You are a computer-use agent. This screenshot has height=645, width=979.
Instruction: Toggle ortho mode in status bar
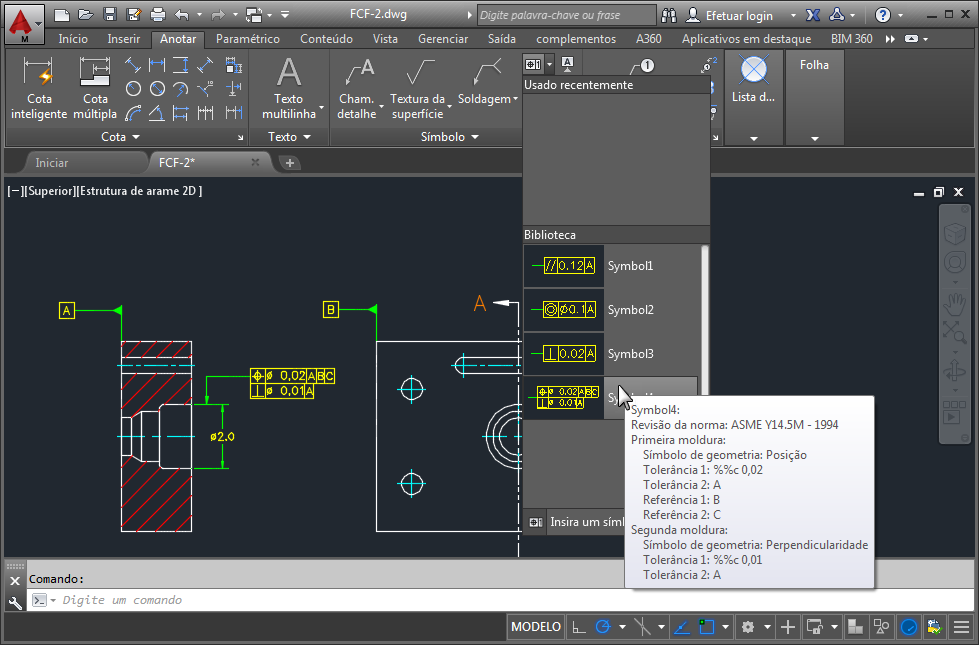click(579, 627)
